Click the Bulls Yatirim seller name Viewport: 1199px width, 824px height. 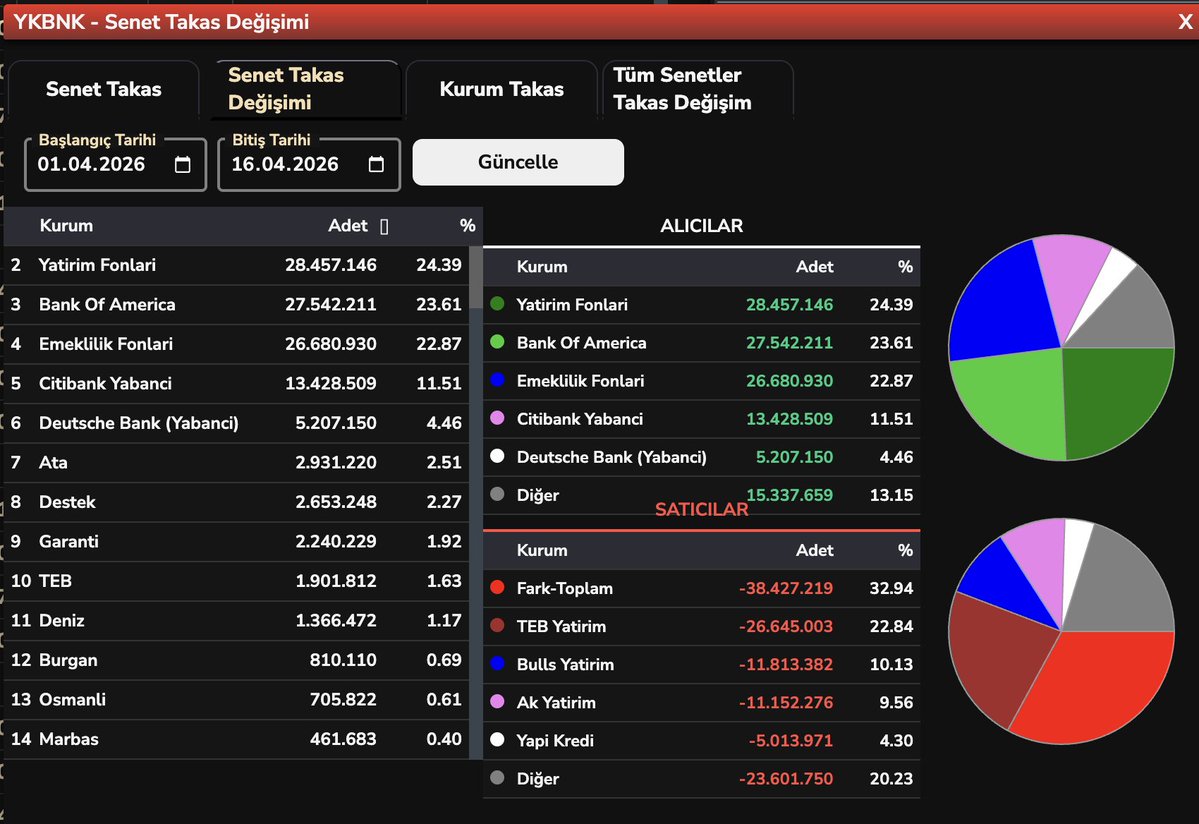click(565, 665)
